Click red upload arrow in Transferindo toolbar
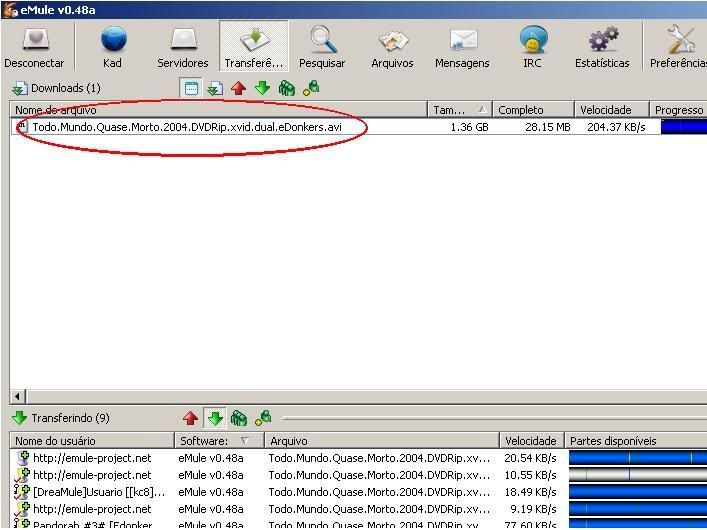707x530 pixels. 191,418
